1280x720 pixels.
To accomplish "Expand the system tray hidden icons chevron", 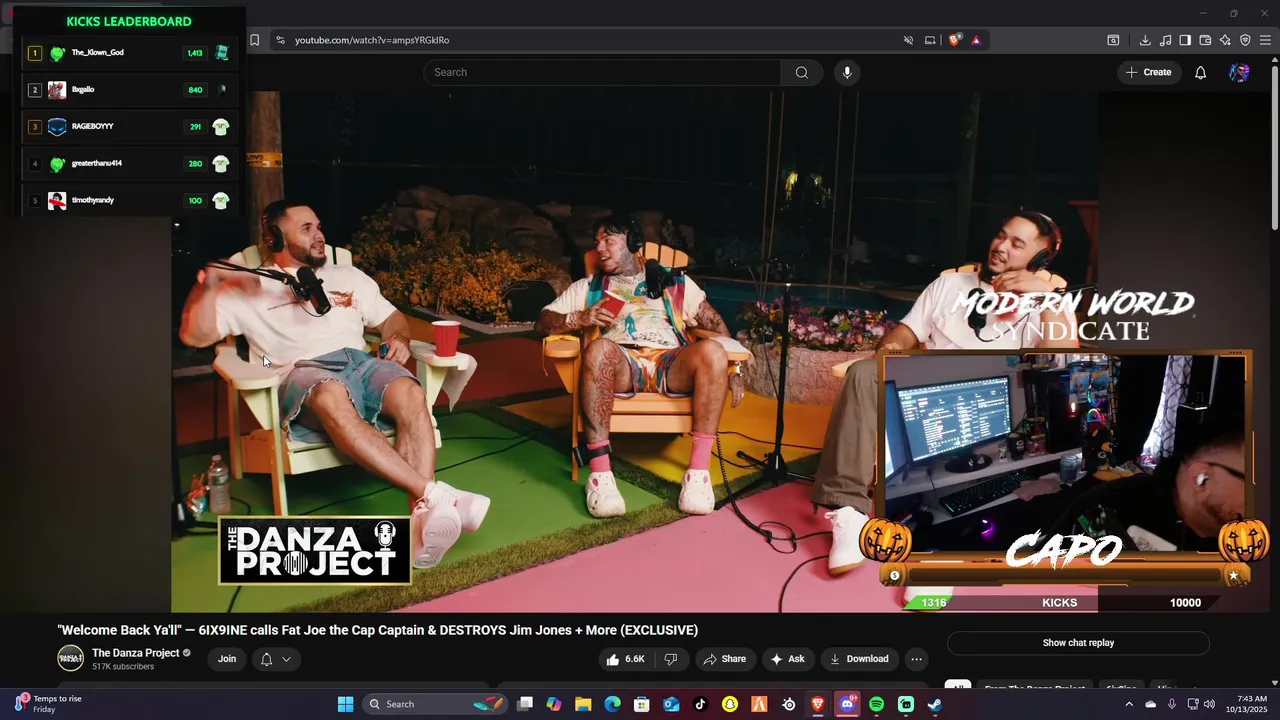I will (1129, 704).
